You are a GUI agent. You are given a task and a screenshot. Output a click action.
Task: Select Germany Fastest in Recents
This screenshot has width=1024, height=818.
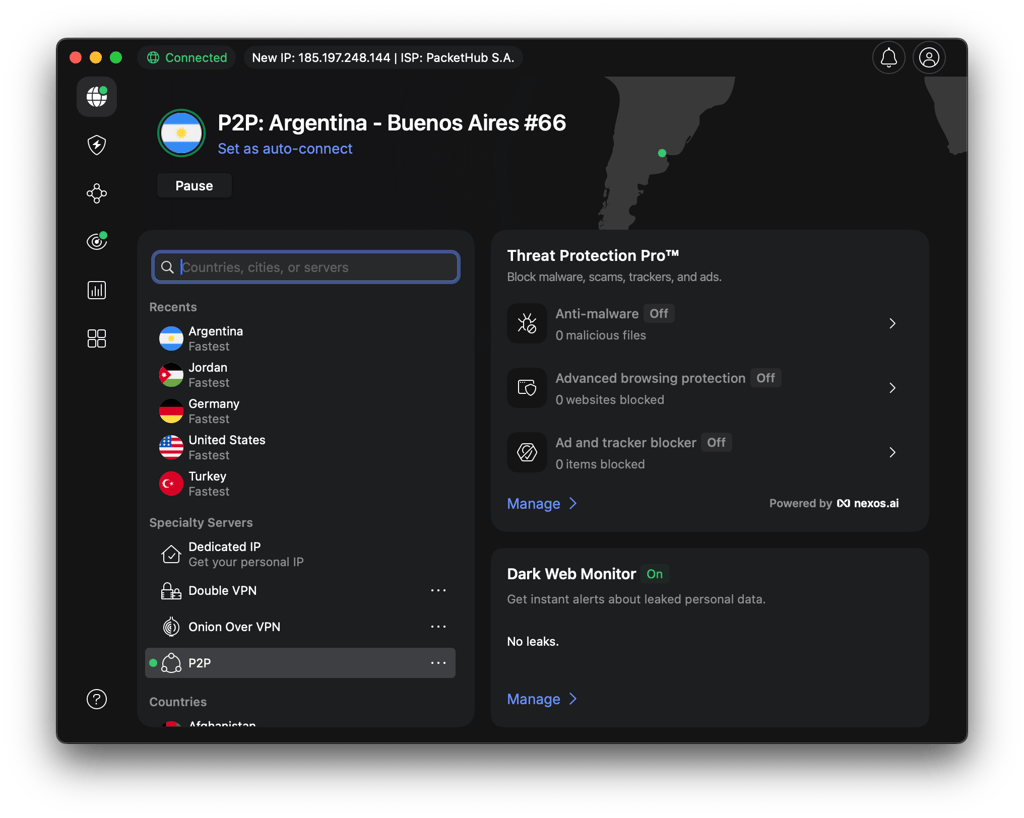[300, 411]
